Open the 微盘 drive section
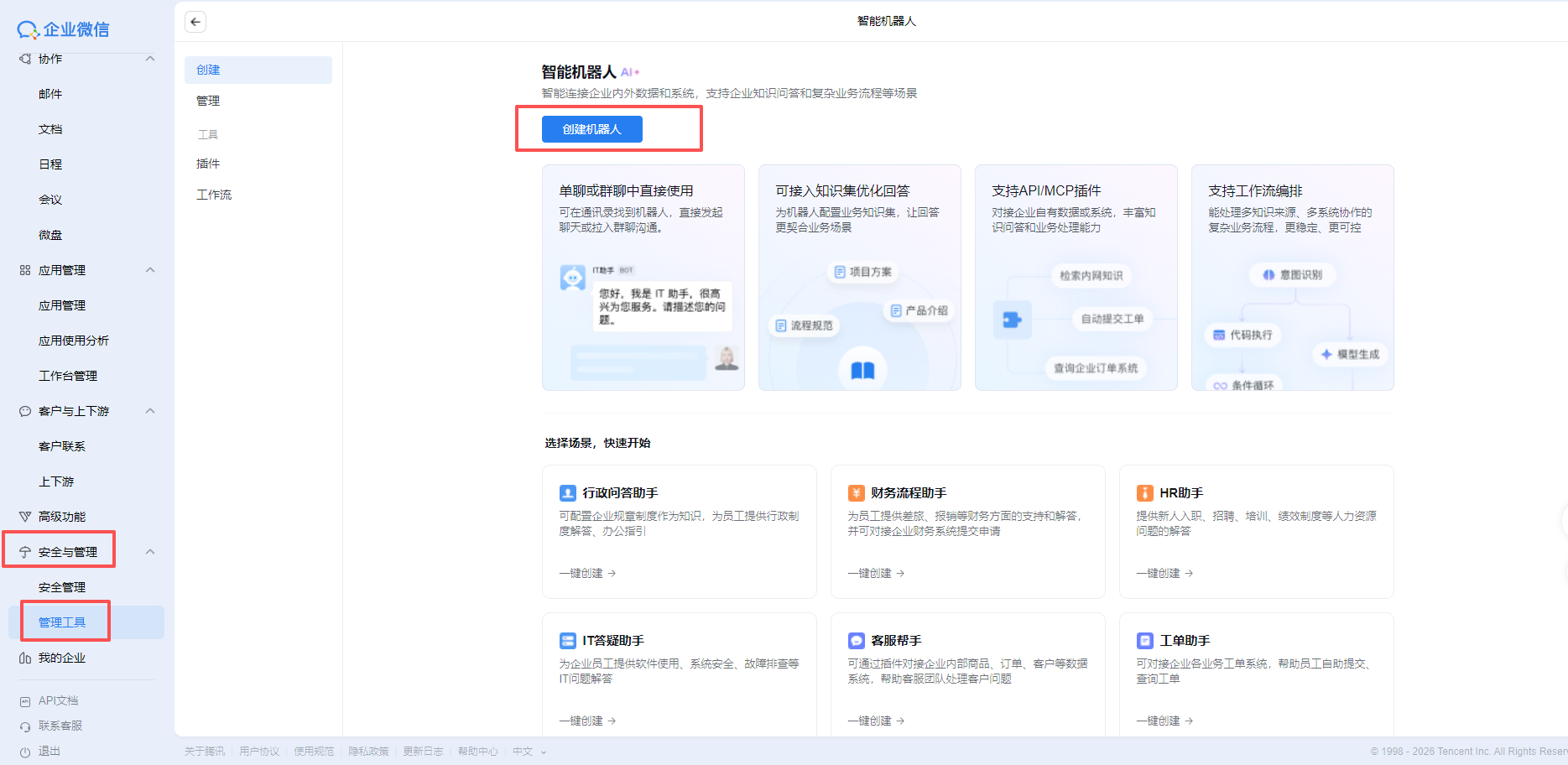Image resolution: width=1568 pixels, height=765 pixels. coord(50,235)
